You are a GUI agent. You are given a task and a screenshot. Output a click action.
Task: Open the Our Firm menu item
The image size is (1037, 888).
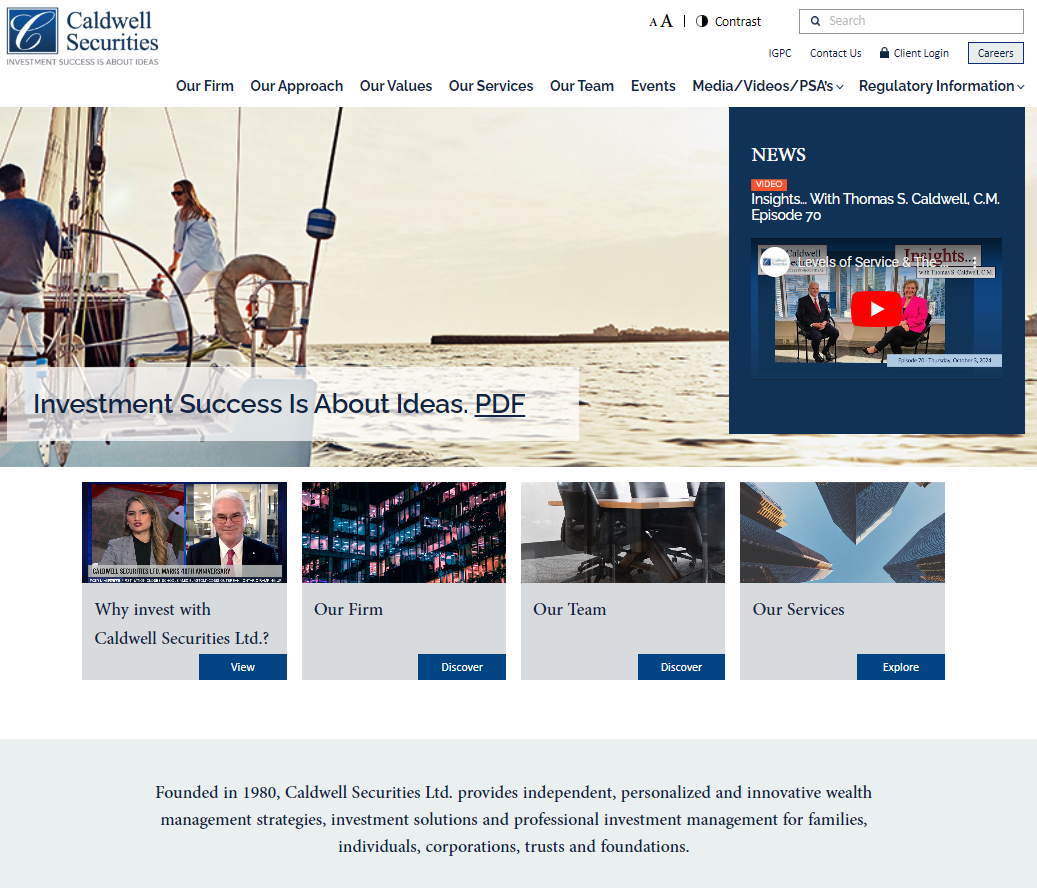tap(204, 86)
